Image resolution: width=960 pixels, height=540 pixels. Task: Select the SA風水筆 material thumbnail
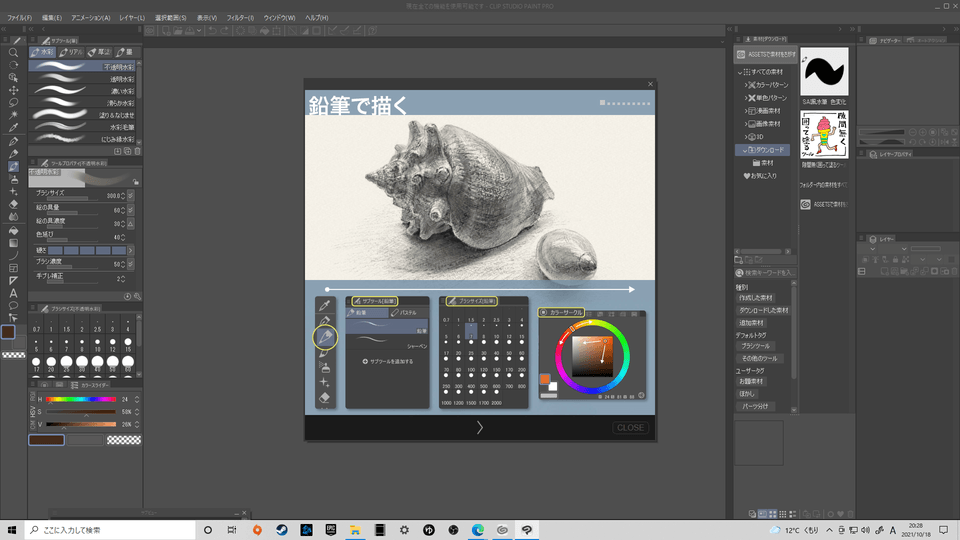(x=824, y=72)
